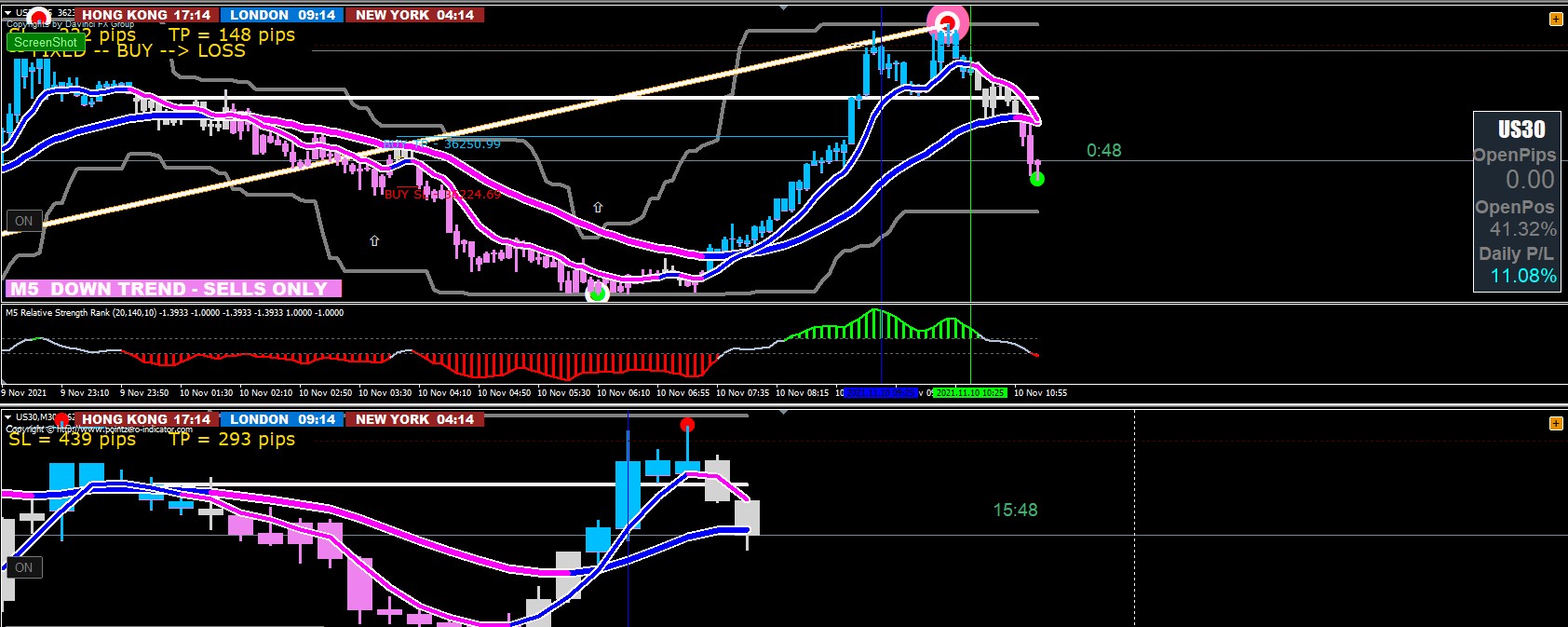Click the 15:48 candle countdown timer in bottom chart

[1015, 510]
